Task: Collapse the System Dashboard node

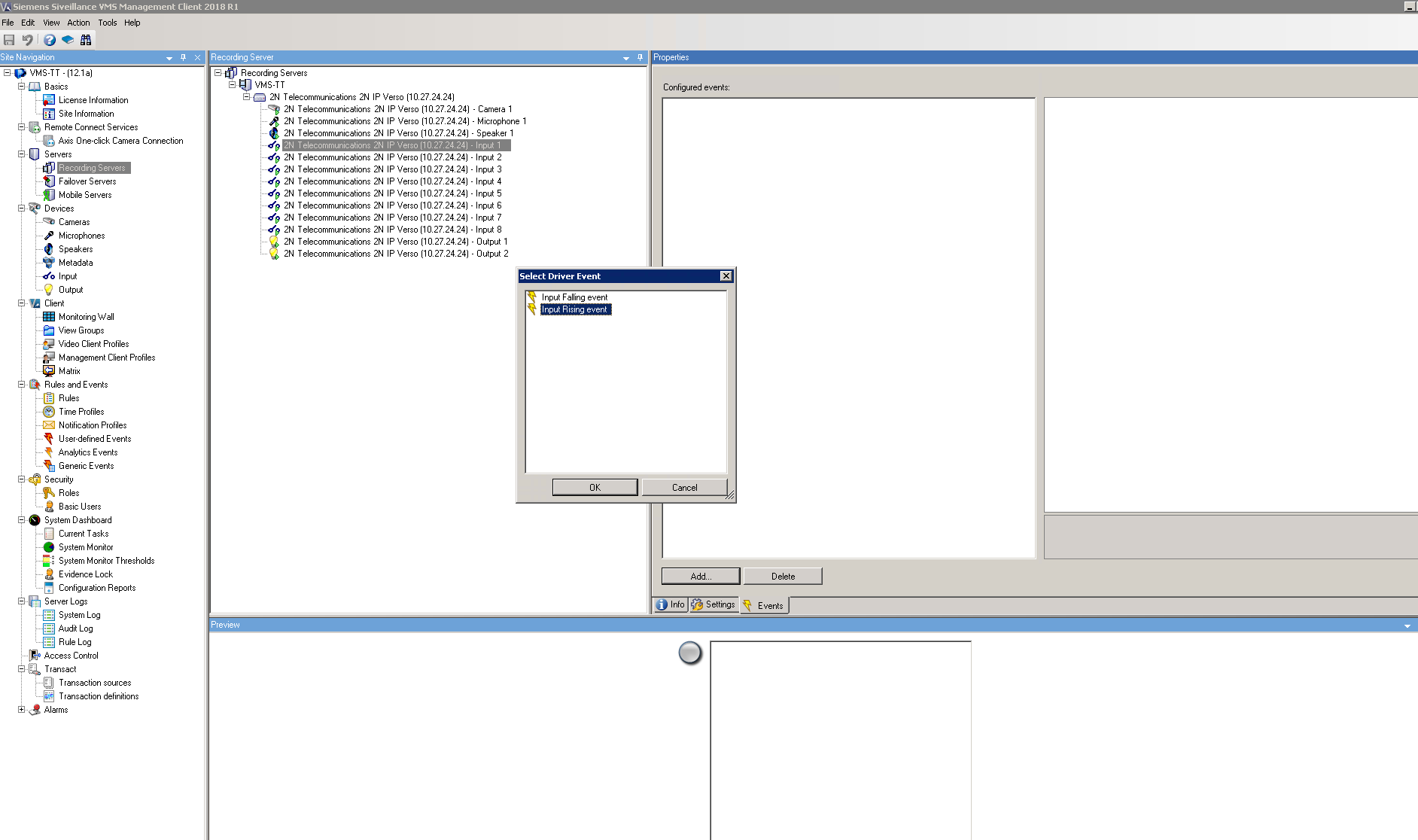Action: pyautogui.click(x=22, y=520)
